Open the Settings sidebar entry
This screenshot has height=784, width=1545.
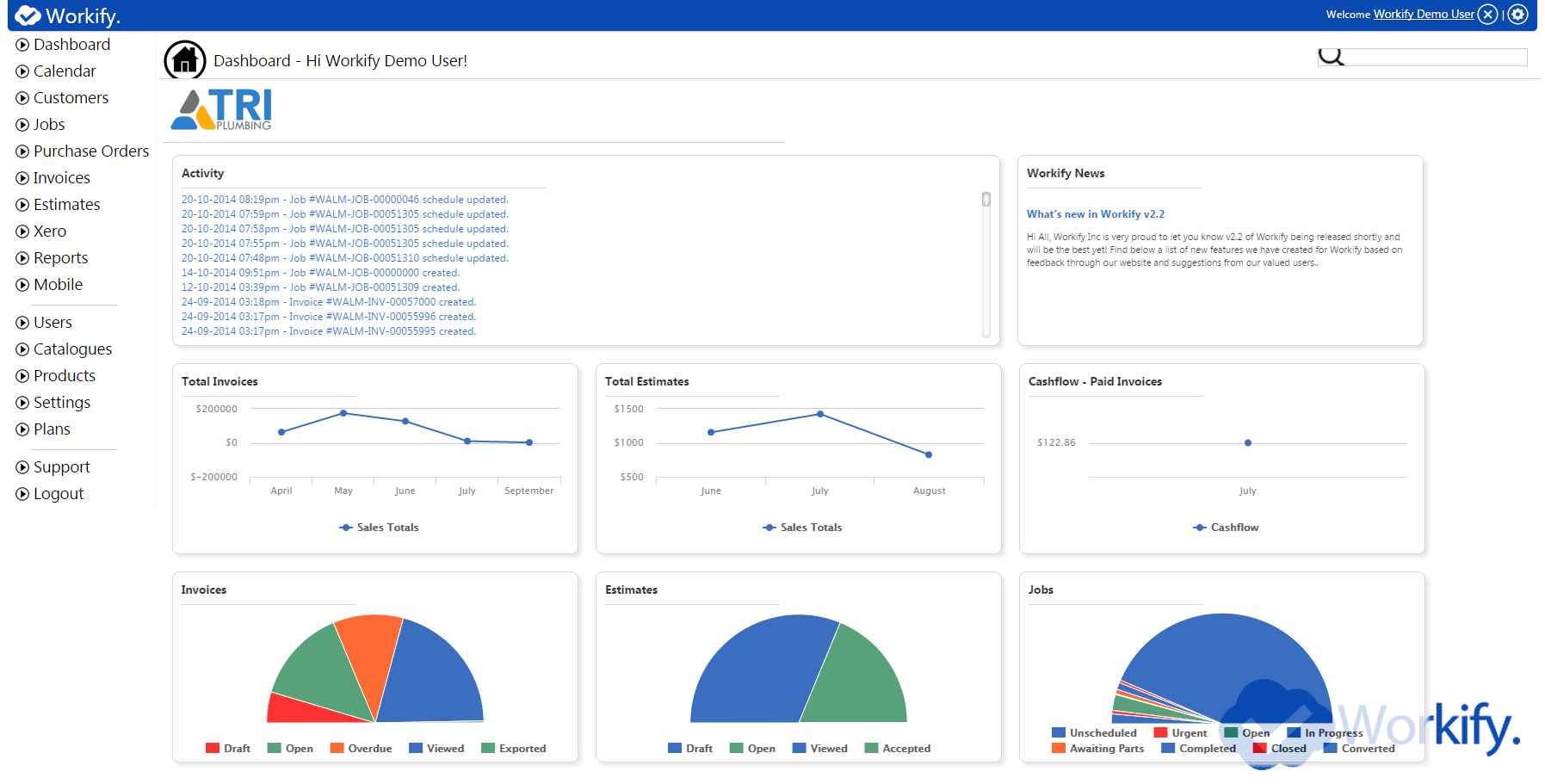61,403
